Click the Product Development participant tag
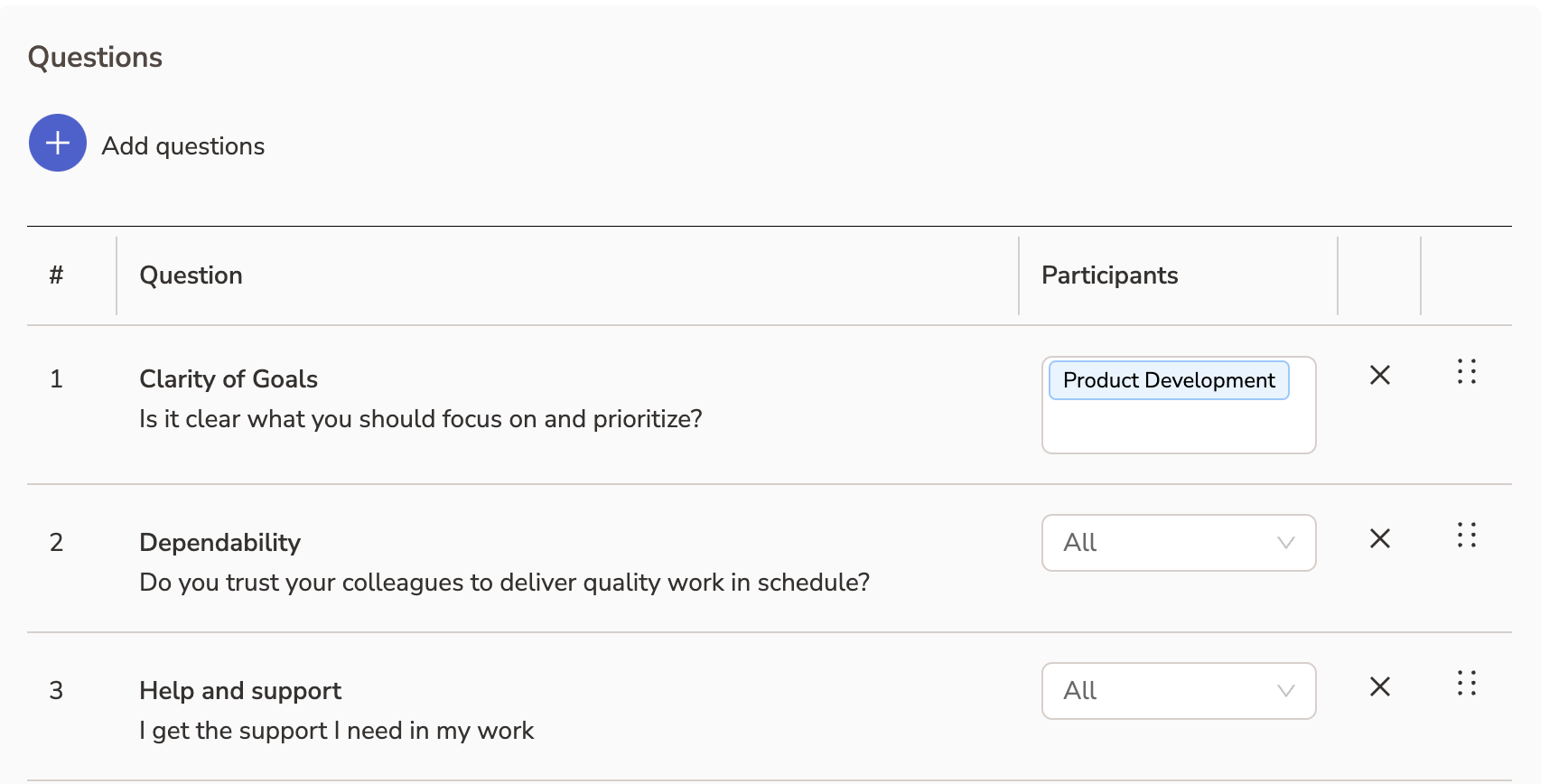 (1168, 380)
